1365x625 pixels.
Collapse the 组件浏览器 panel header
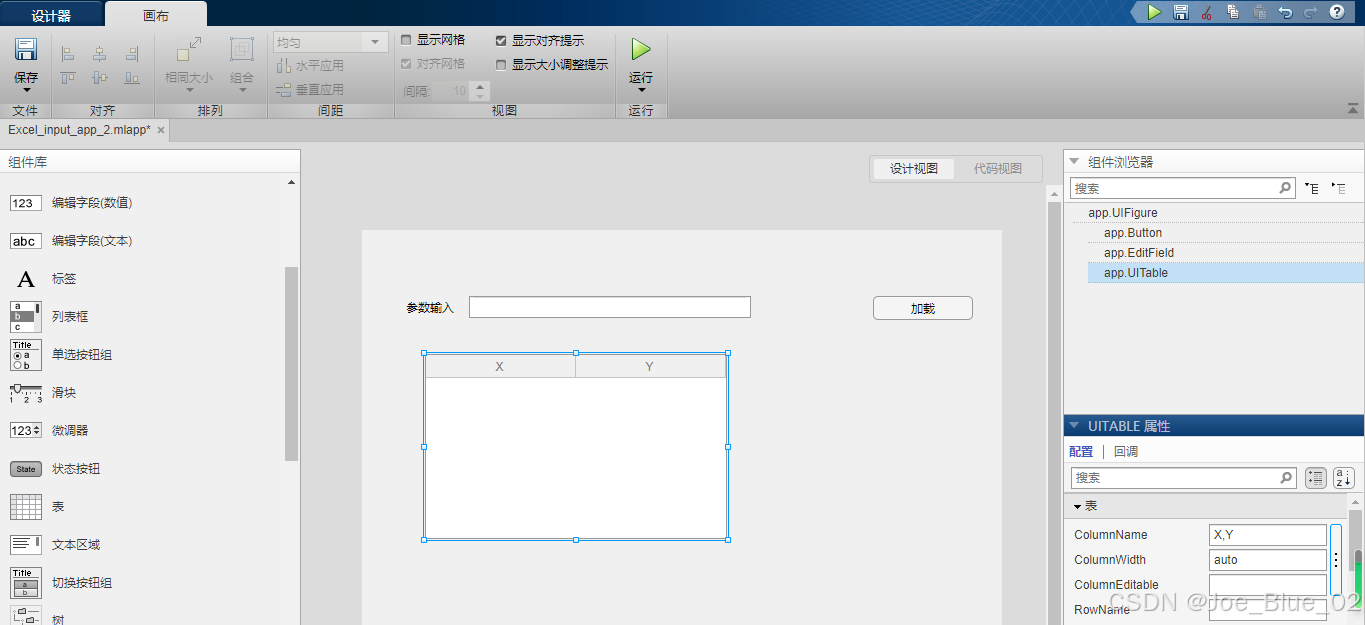[1073, 161]
